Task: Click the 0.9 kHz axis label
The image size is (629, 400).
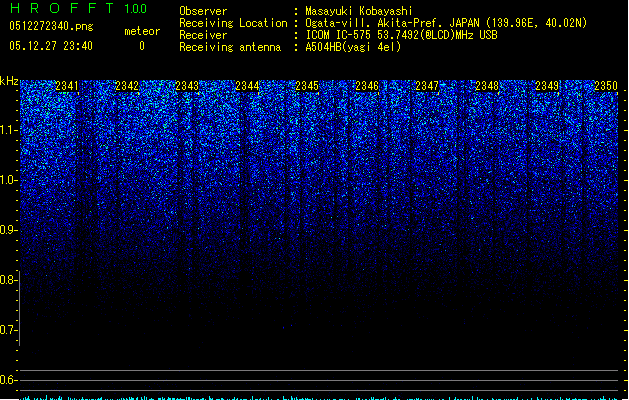Action: [x=8, y=230]
